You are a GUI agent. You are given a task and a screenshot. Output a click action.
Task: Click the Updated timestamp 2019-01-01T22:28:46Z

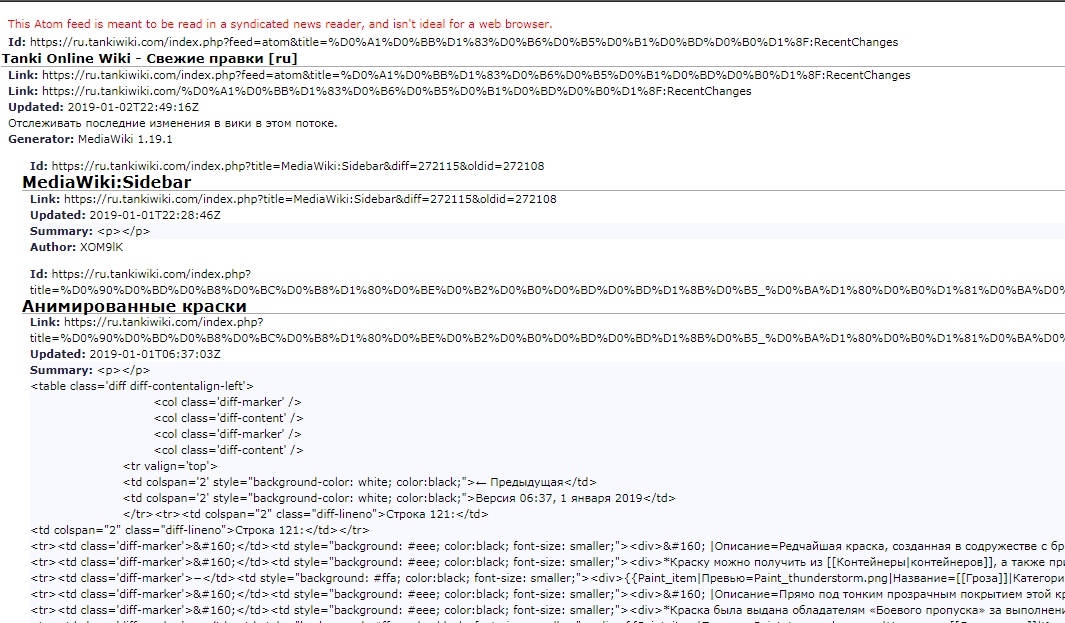(x=153, y=215)
